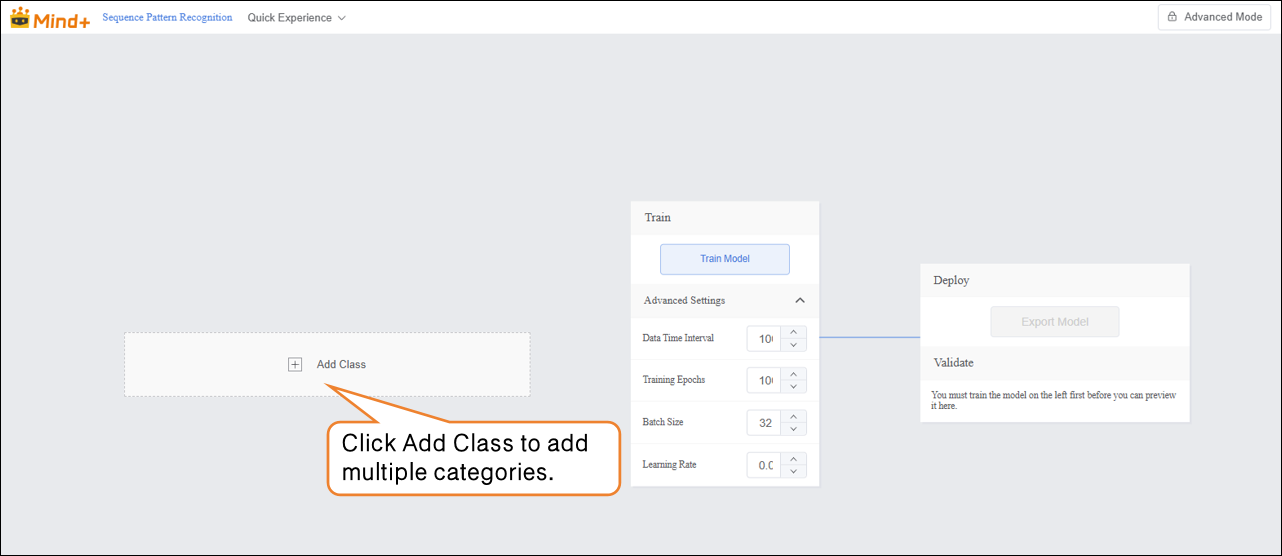Image resolution: width=1282 pixels, height=556 pixels.
Task: Increment the Training Epochs value
Action: coord(792,374)
